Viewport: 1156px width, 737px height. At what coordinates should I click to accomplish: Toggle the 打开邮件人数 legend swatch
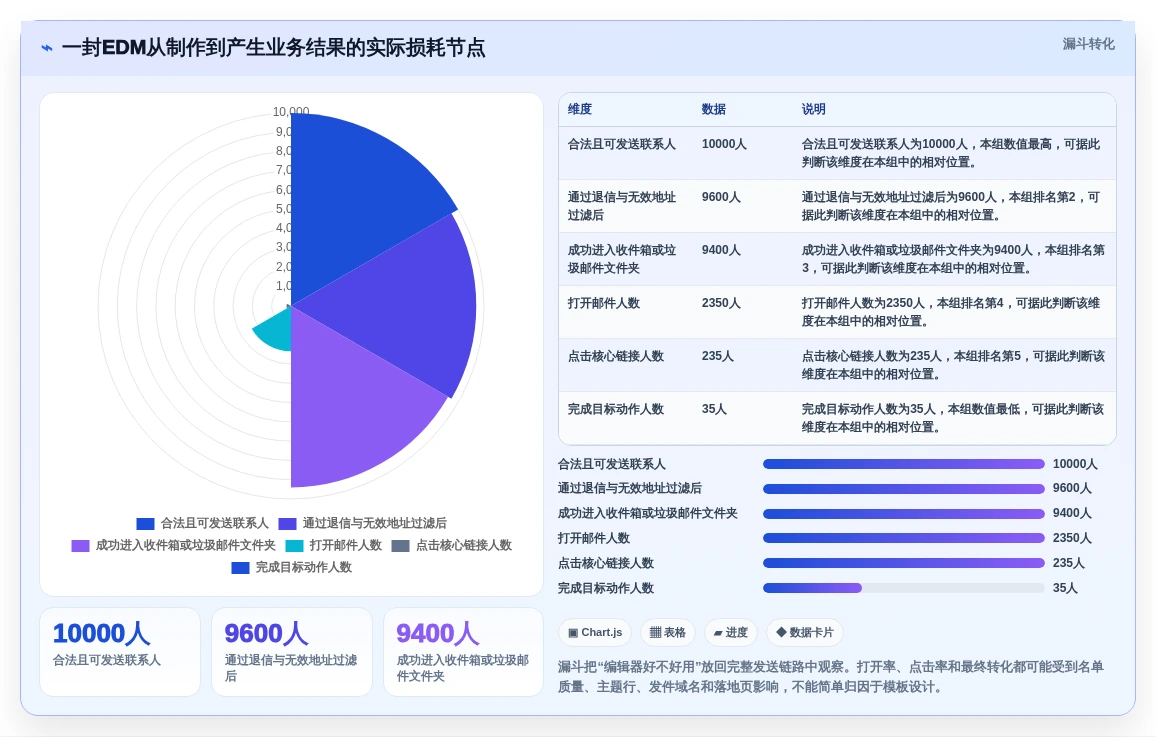(x=294, y=545)
